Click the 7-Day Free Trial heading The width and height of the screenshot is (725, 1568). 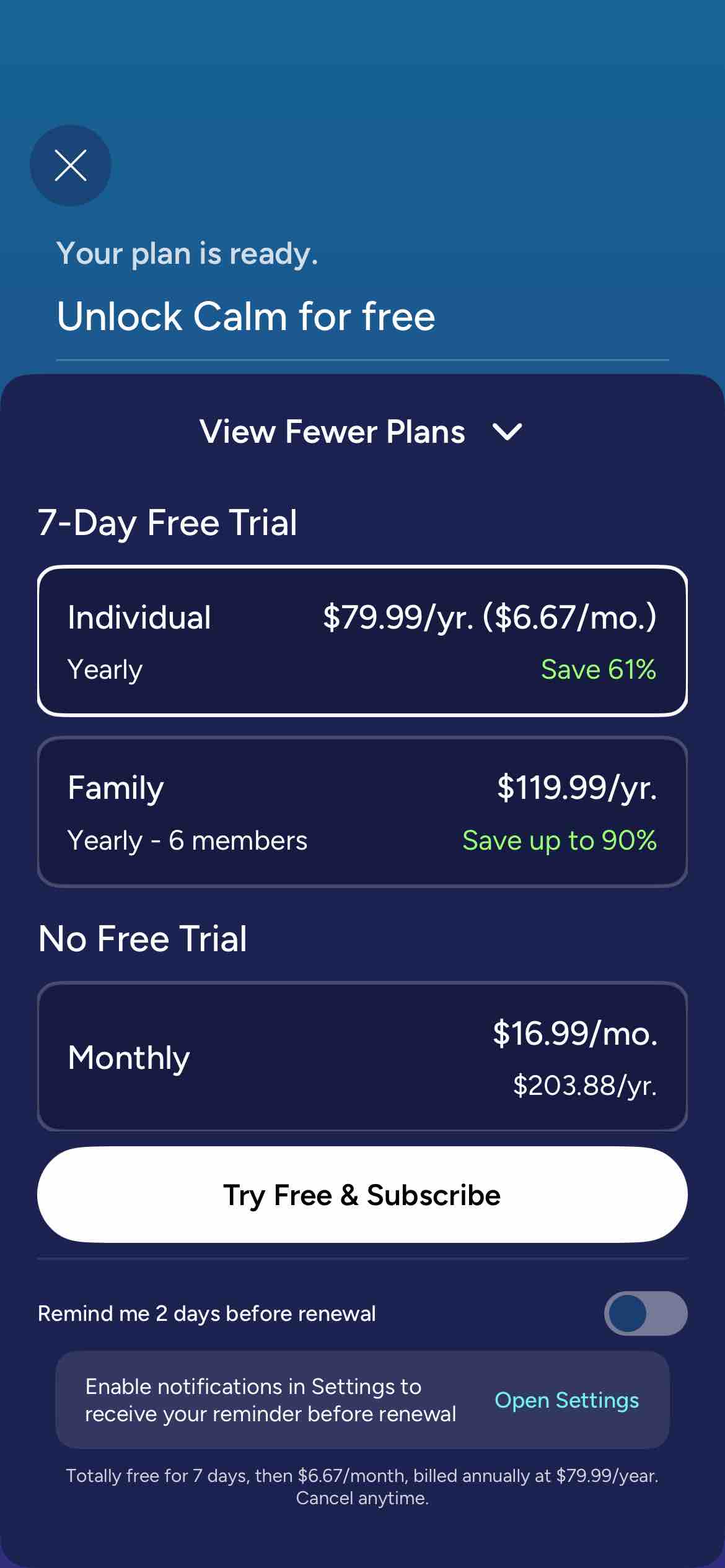pos(167,522)
